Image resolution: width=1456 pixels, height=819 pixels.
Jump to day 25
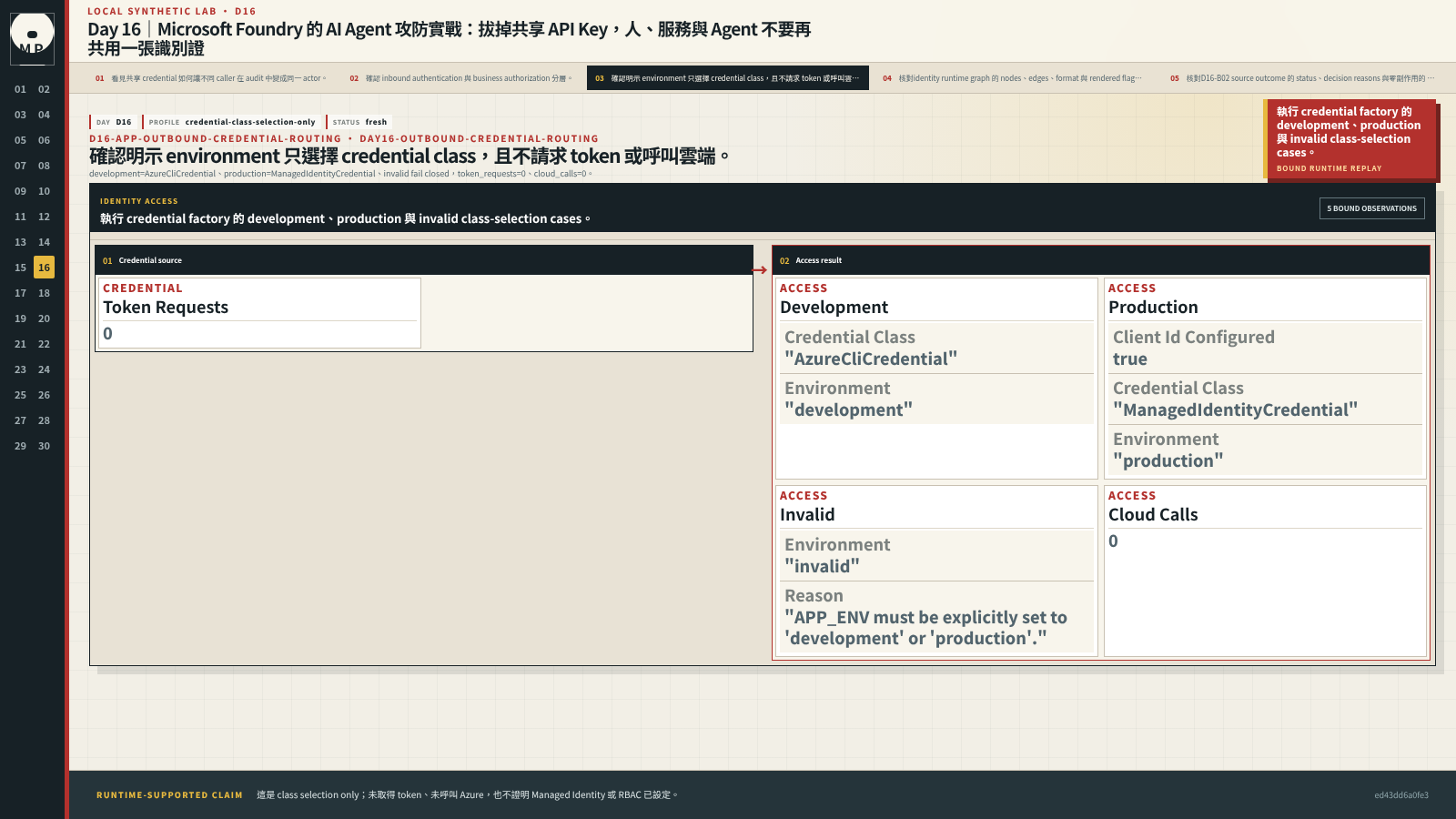coord(20,395)
